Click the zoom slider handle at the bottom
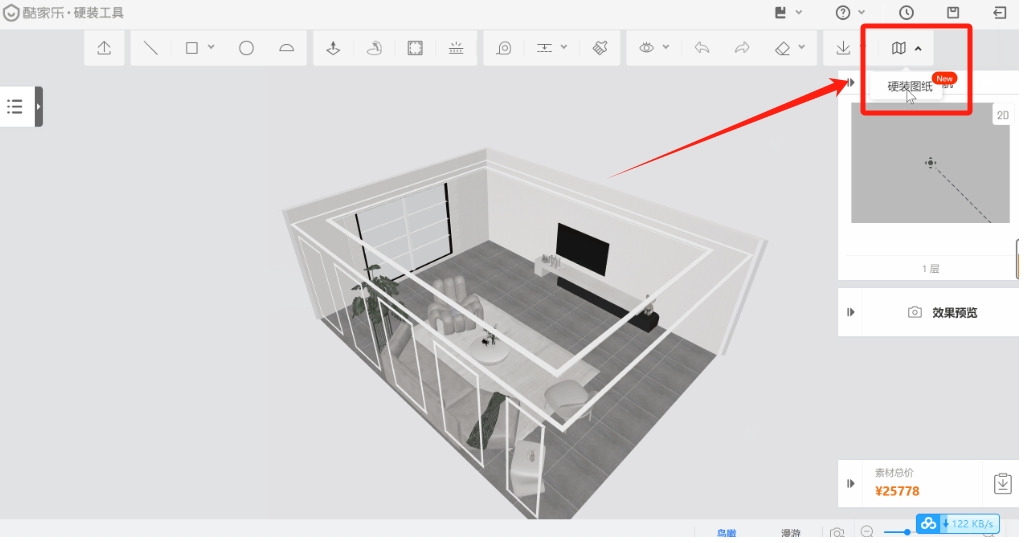This screenshot has width=1024, height=543. (x=907, y=532)
